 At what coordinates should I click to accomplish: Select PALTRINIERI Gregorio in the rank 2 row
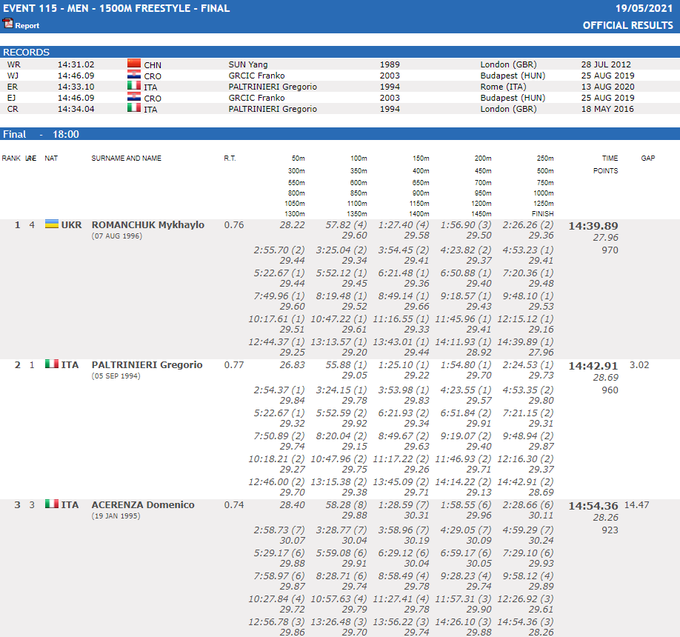point(146,365)
